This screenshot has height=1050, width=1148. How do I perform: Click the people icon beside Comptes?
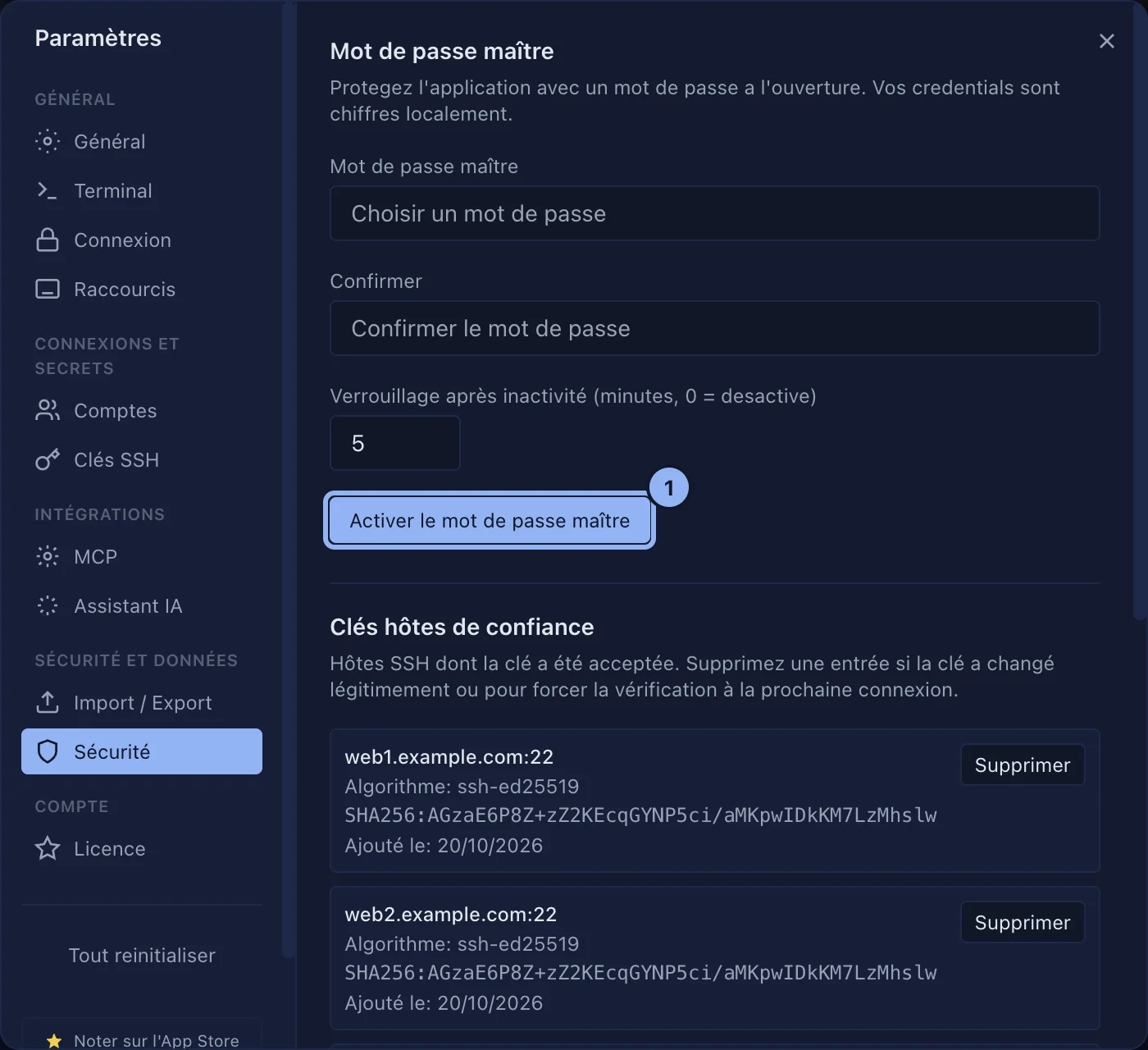coord(48,411)
